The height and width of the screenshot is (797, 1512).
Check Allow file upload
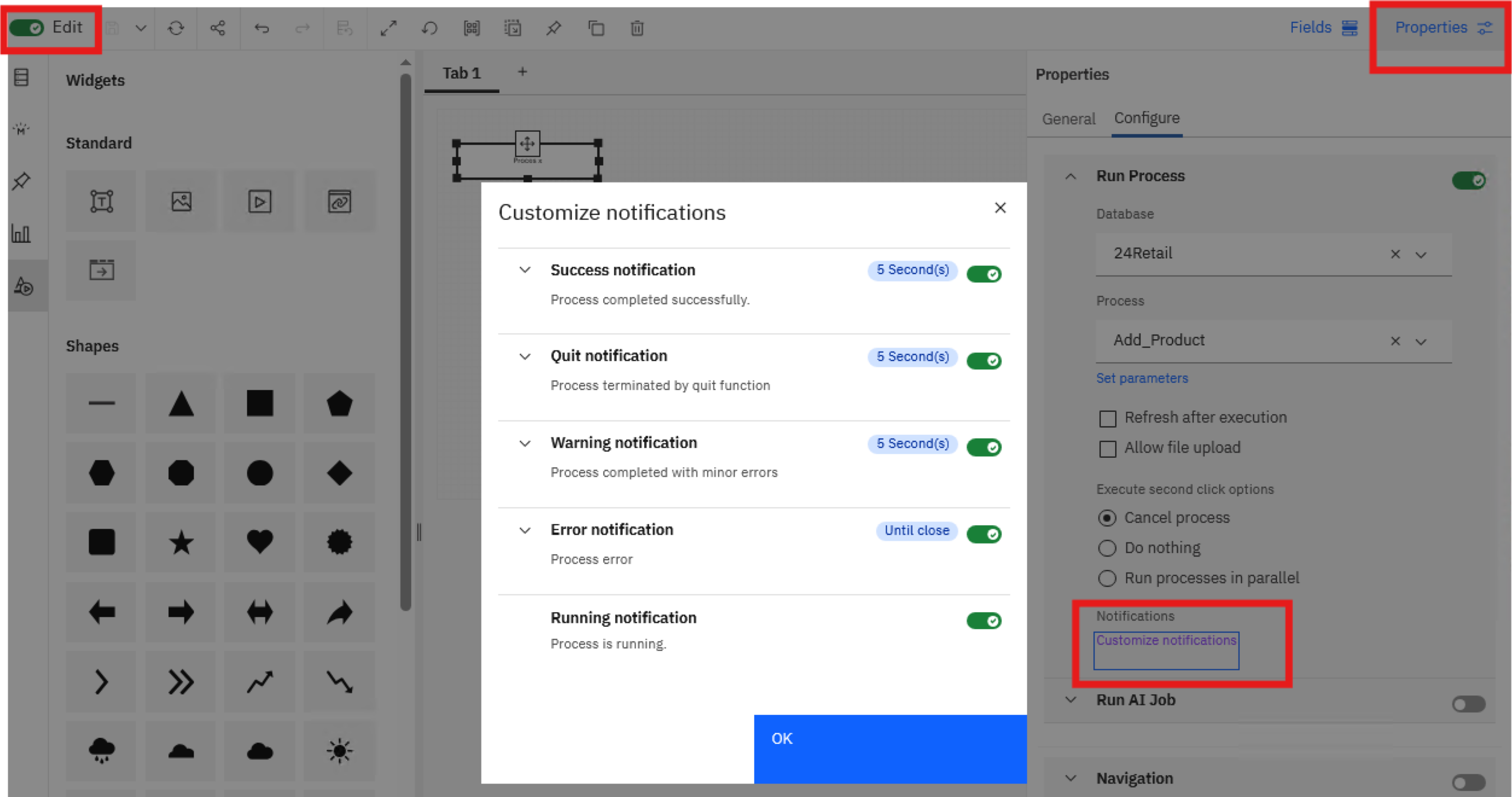coord(1108,448)
